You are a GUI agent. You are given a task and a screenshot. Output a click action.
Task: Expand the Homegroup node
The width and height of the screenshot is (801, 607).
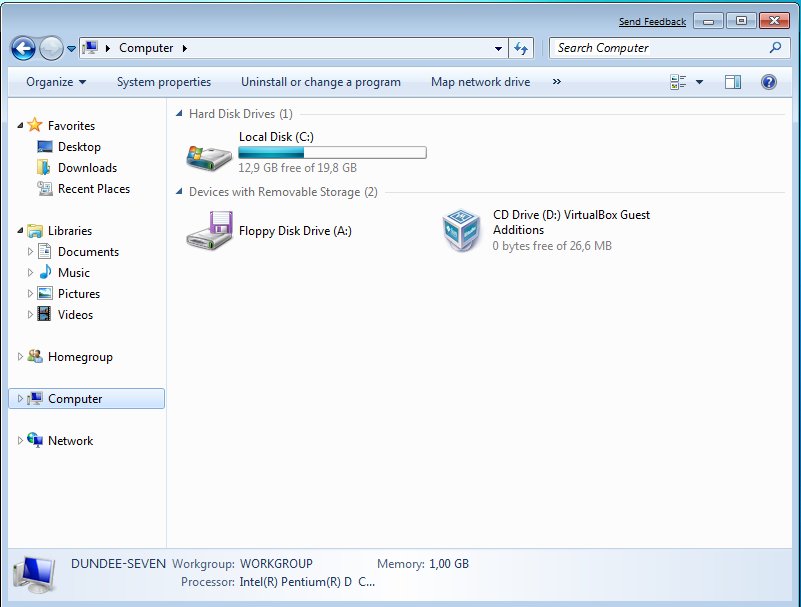point(20,356)
